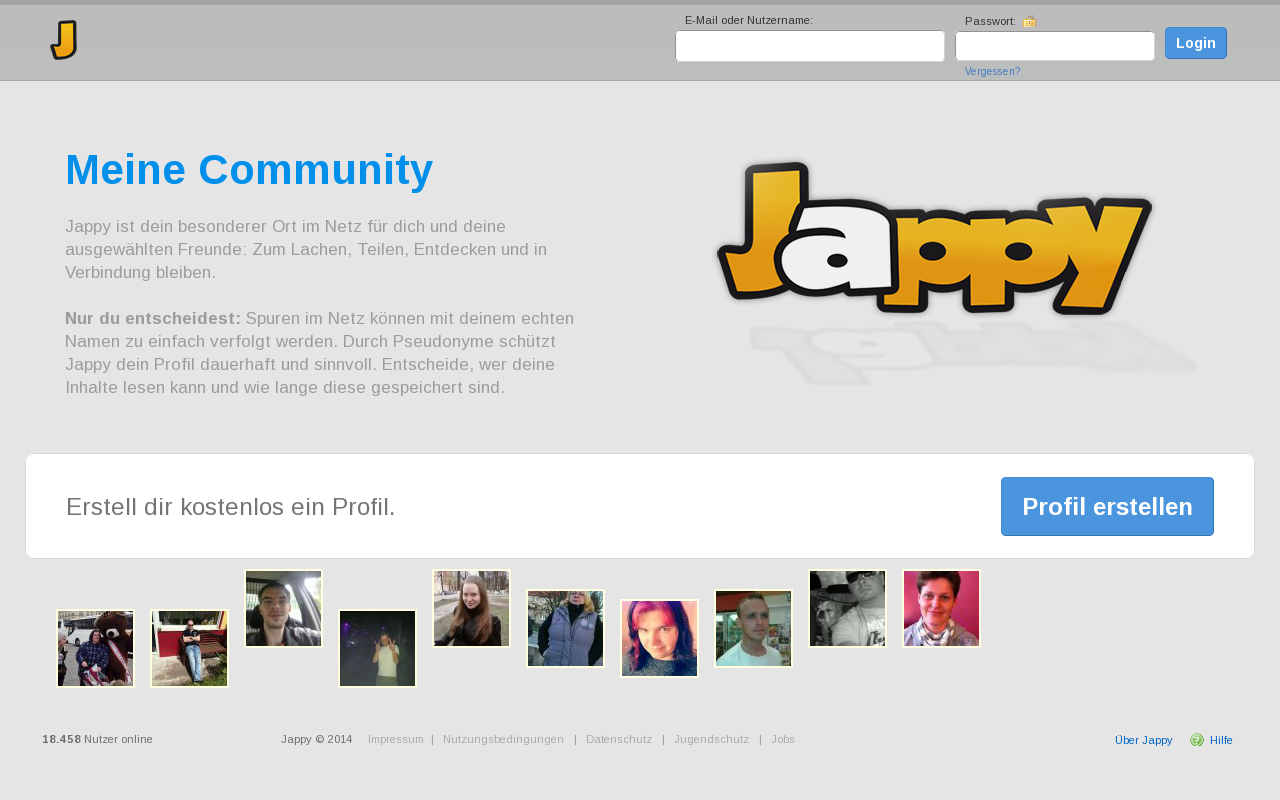Click the 18.458 Nutzer online counter
1280x800 pixels.
coord(97,740)
